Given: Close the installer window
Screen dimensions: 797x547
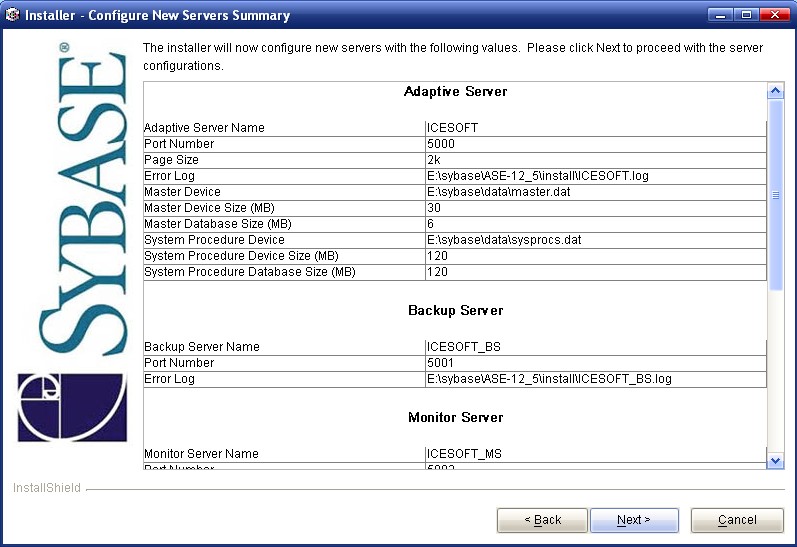Looking at the screenshot, I should tap(773, 15).
